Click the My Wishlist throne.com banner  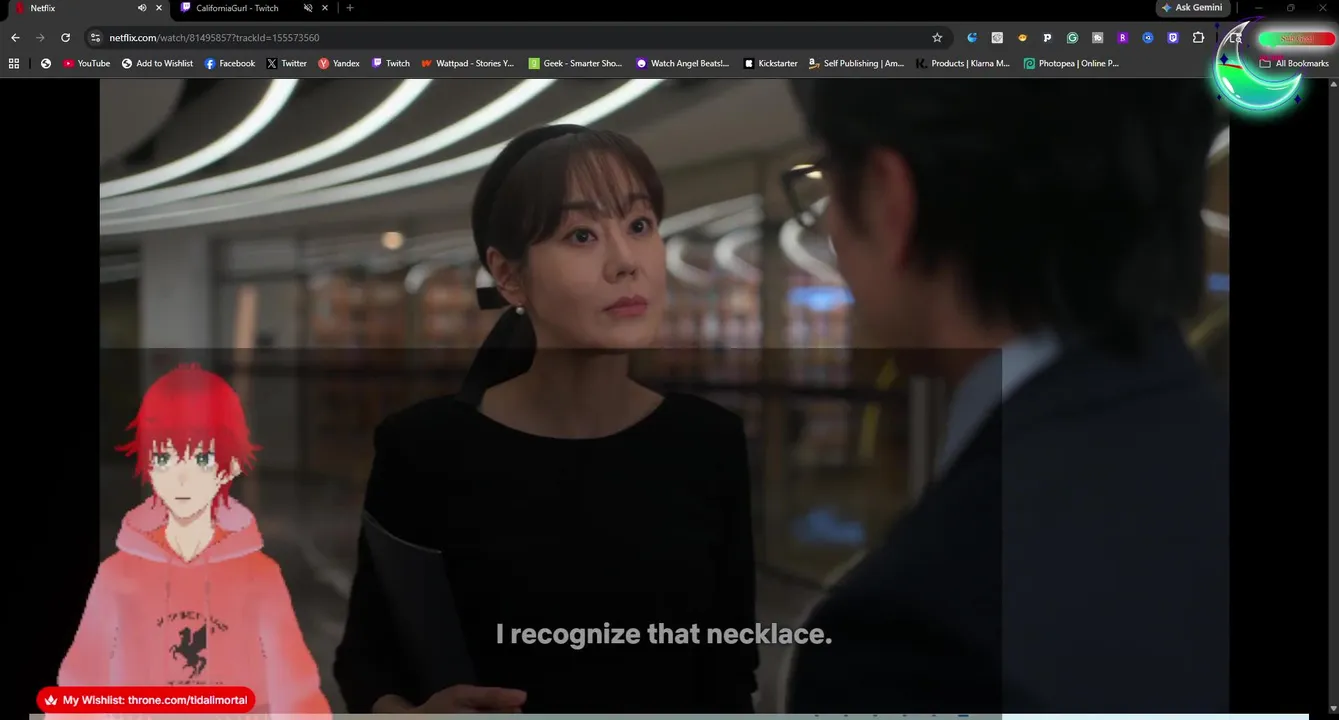click(146, 700)
